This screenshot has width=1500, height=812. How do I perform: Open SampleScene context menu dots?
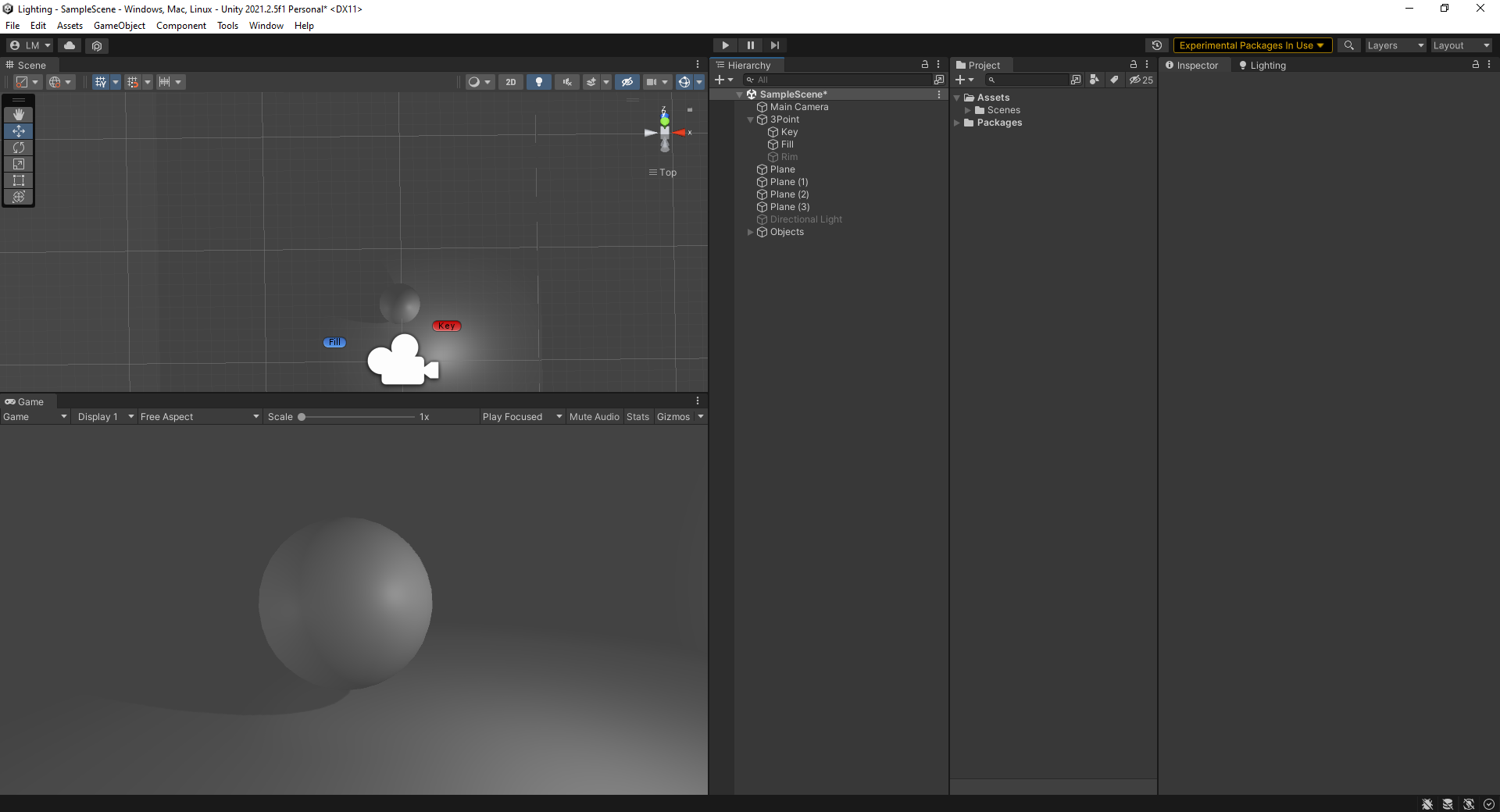click(x=939, y=94)
